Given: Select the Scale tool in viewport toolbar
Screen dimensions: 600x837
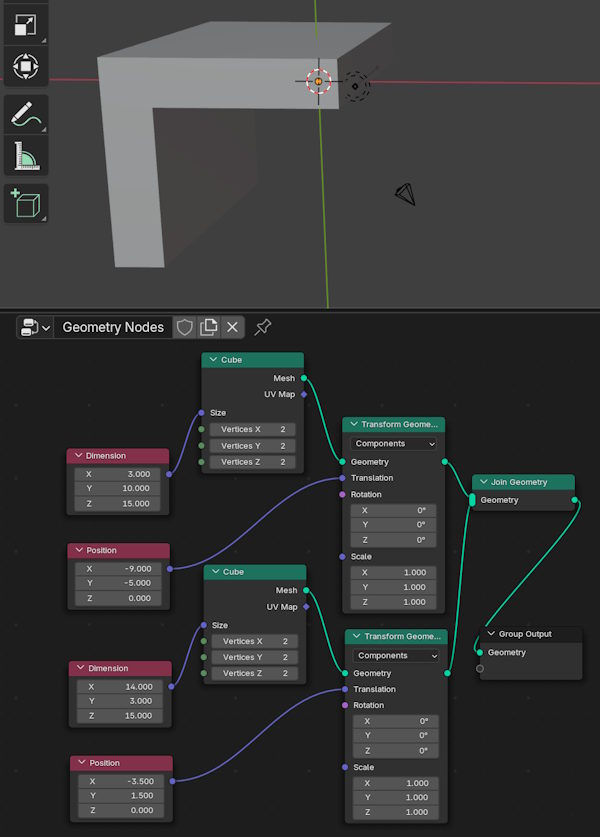Looking at the screenshot, I should [x=25, y=24].
